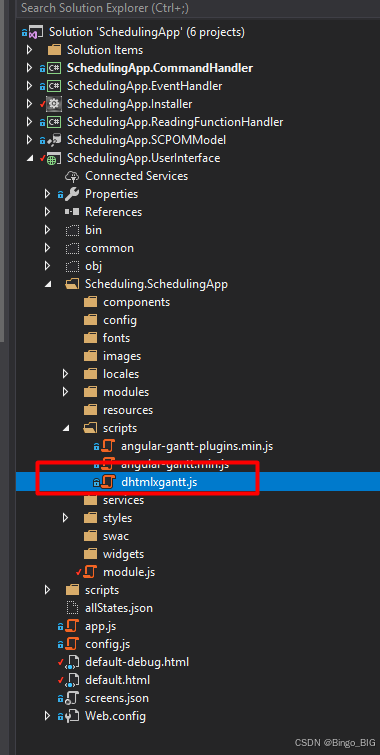Collapse the Scheduling.SchedulingApp folder
This screenshot has height=755, width=380.
[x=47, y=284]
